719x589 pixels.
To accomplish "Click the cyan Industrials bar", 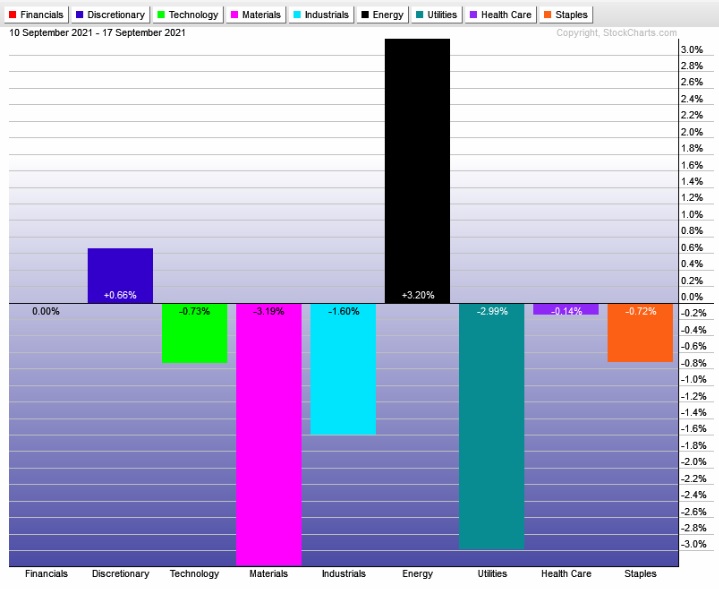I will 343,369.
